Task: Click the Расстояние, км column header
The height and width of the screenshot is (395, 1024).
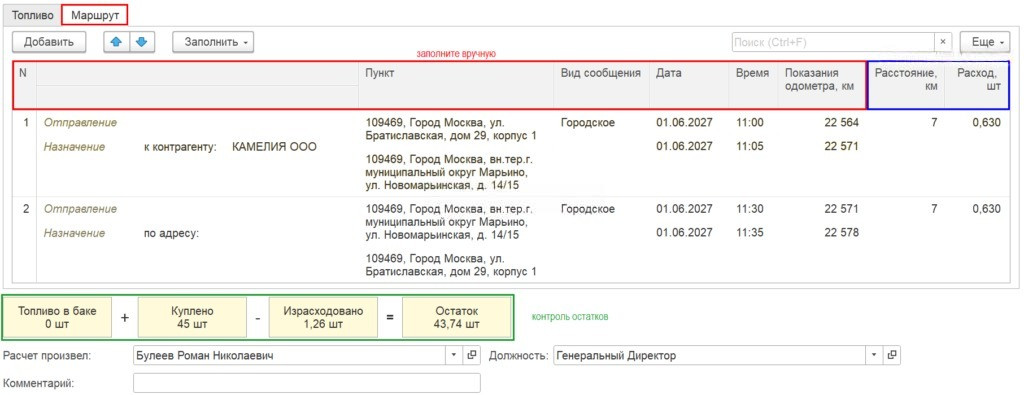Action: [x=906, y=86]
